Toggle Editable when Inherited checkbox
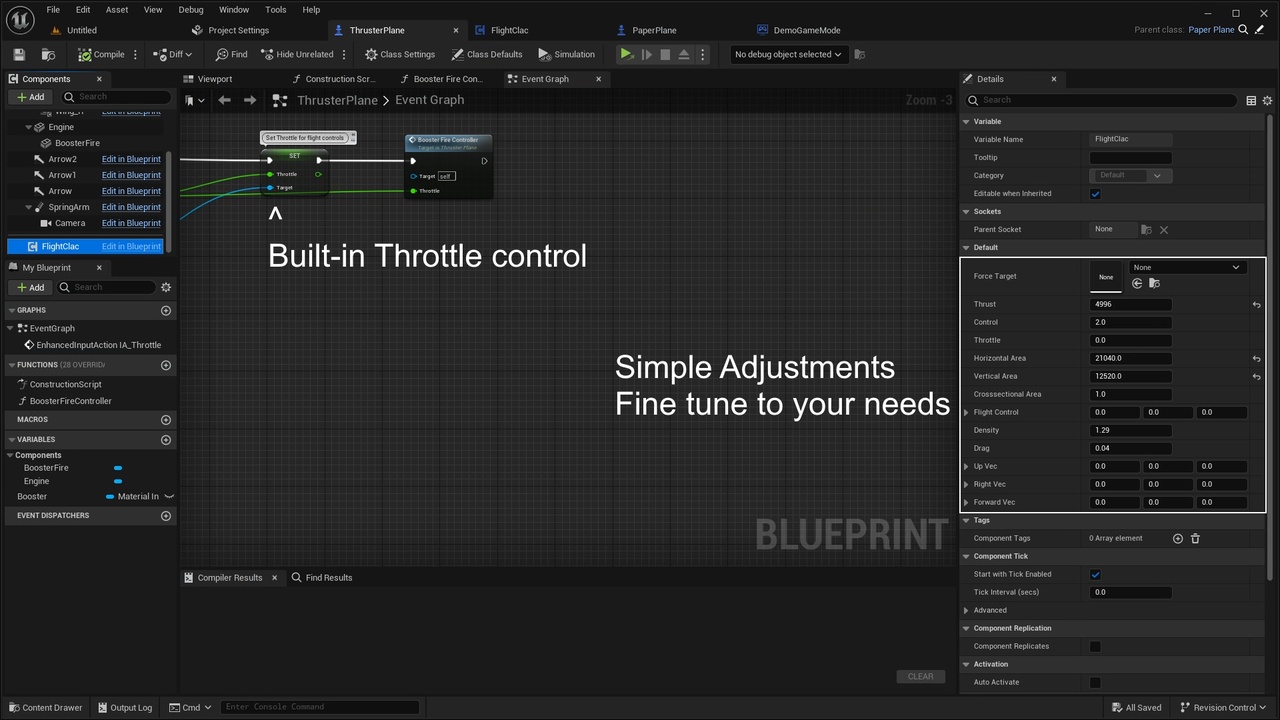 (x=1095, y=193)
